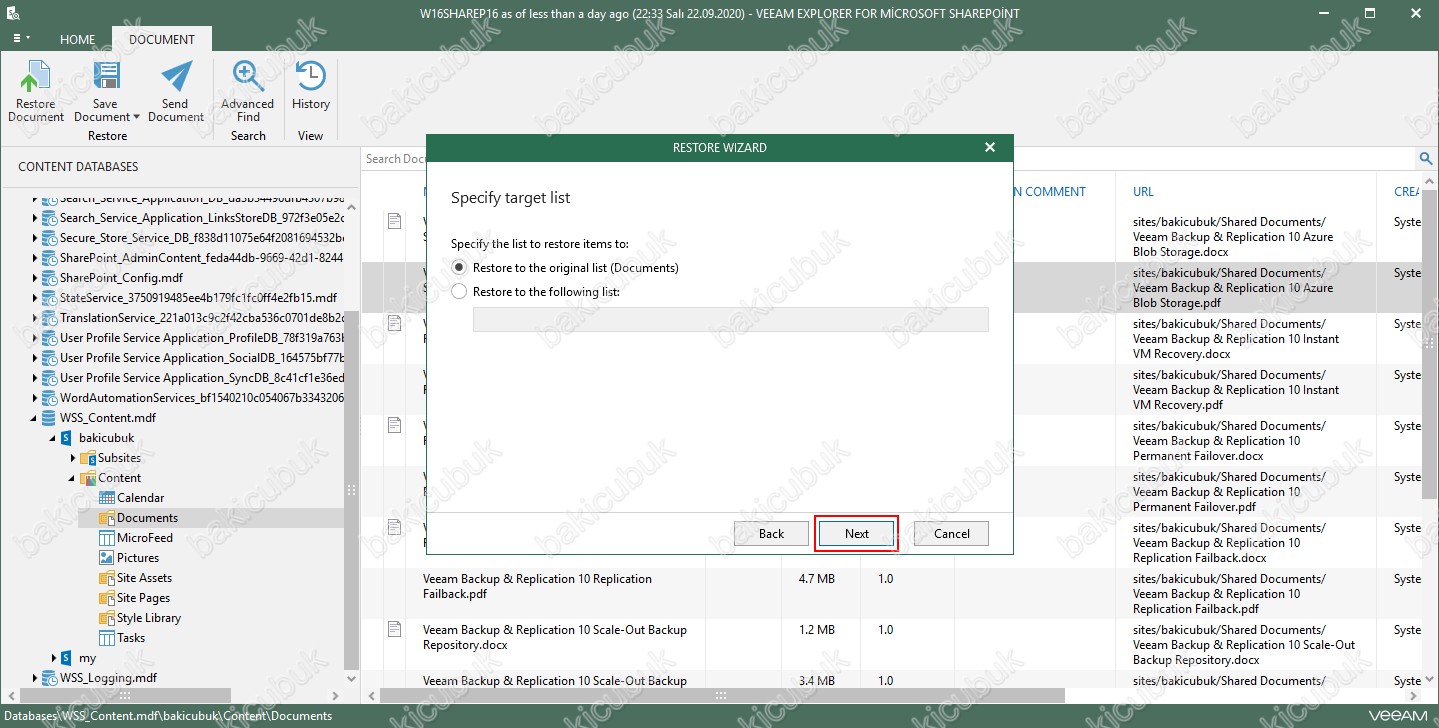Click the 4.7 MB size cell
This screenshot has width=1439, height=728.
click(816, 579)
